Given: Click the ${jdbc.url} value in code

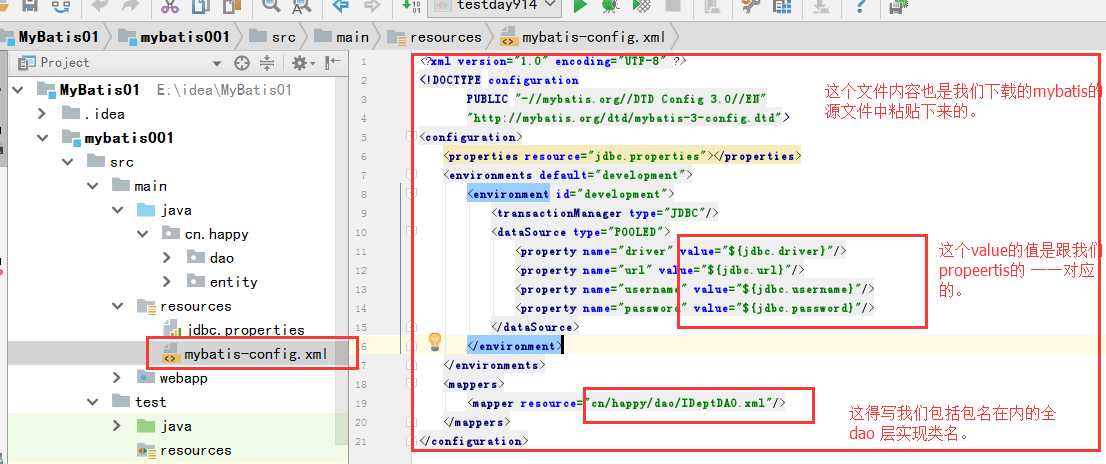Looking at the screenshot, I should coord(746,270).
